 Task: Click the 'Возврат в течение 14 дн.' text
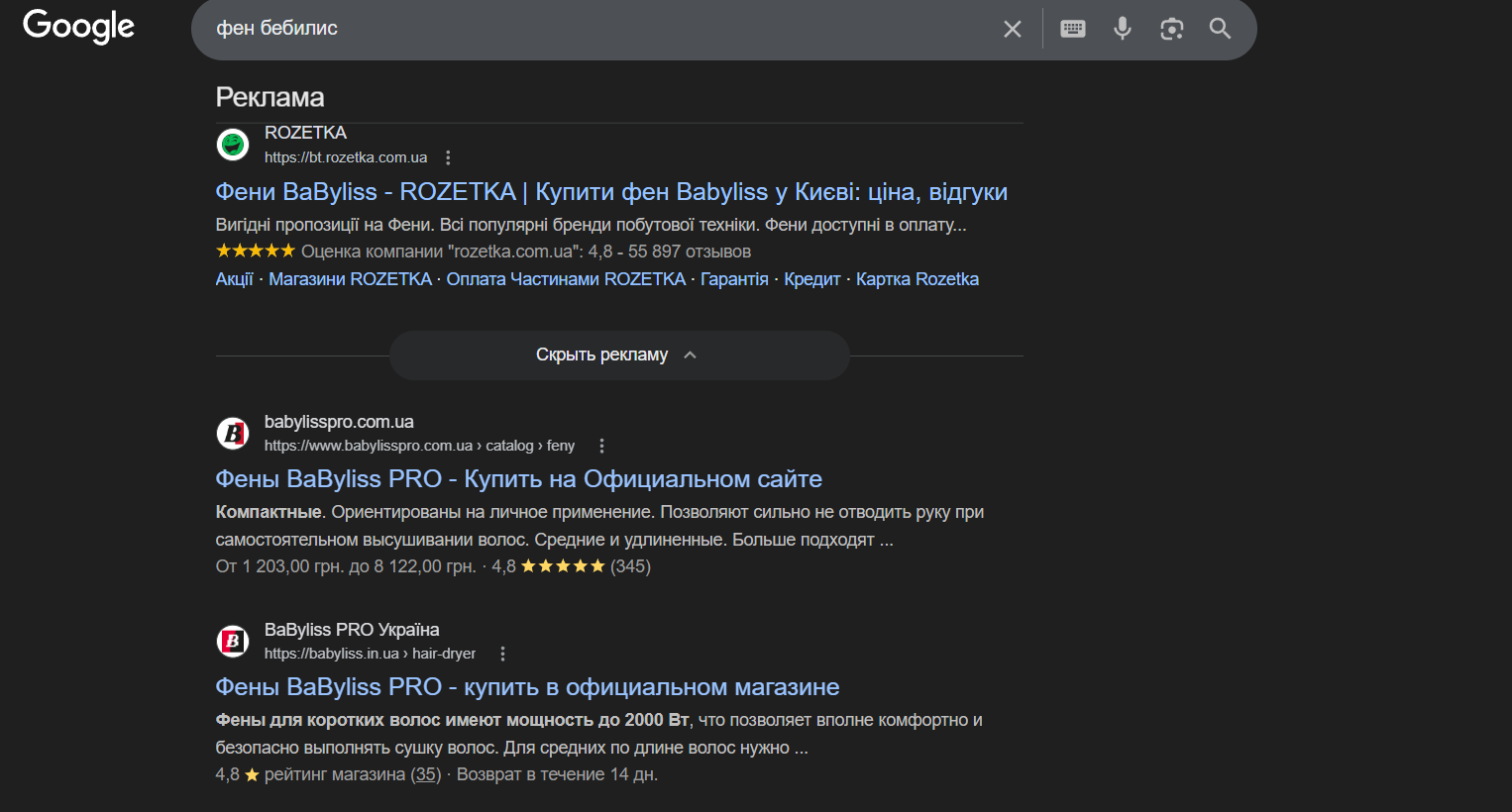(557, 774)
